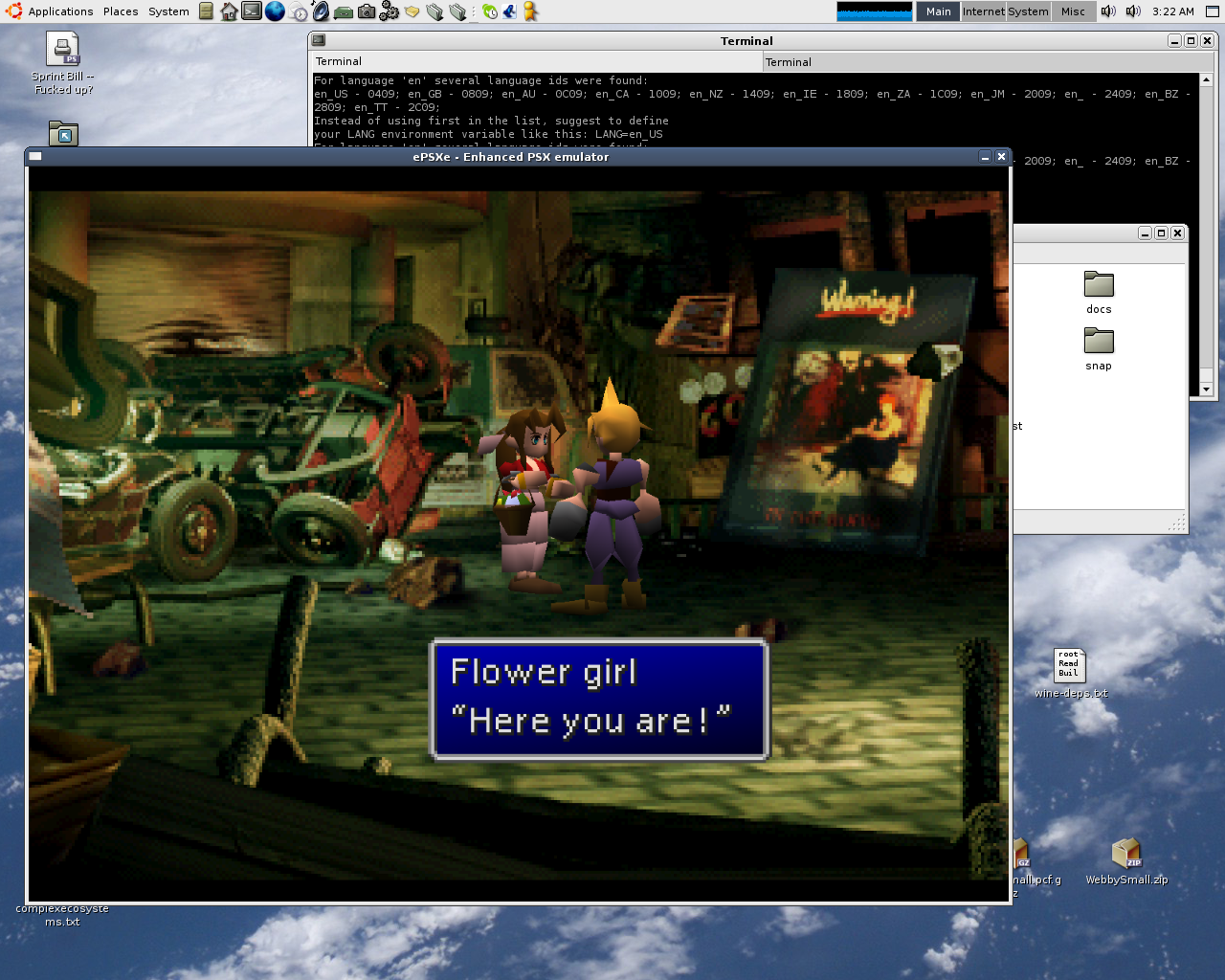Switch to the System workspace in switcher

pyautogui.click(x=1028, y=11)
